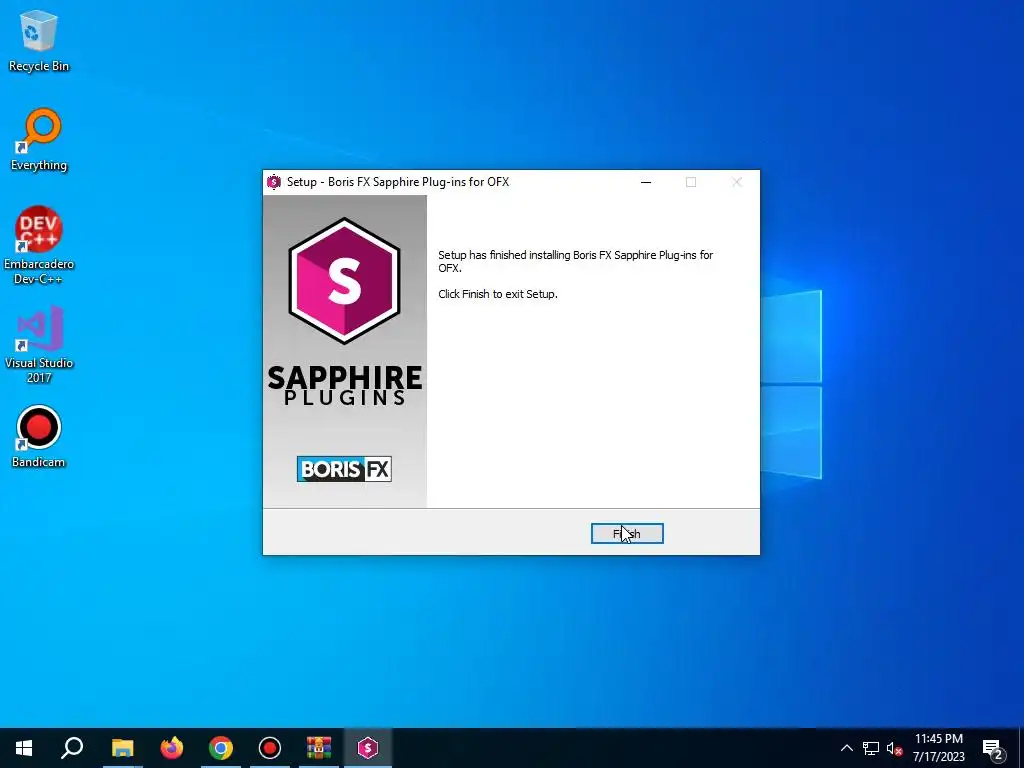The height and width of the screenshot is (768, 1024).
Task: Select the Everything search desktop shortcut
Action: pos(39,140)
